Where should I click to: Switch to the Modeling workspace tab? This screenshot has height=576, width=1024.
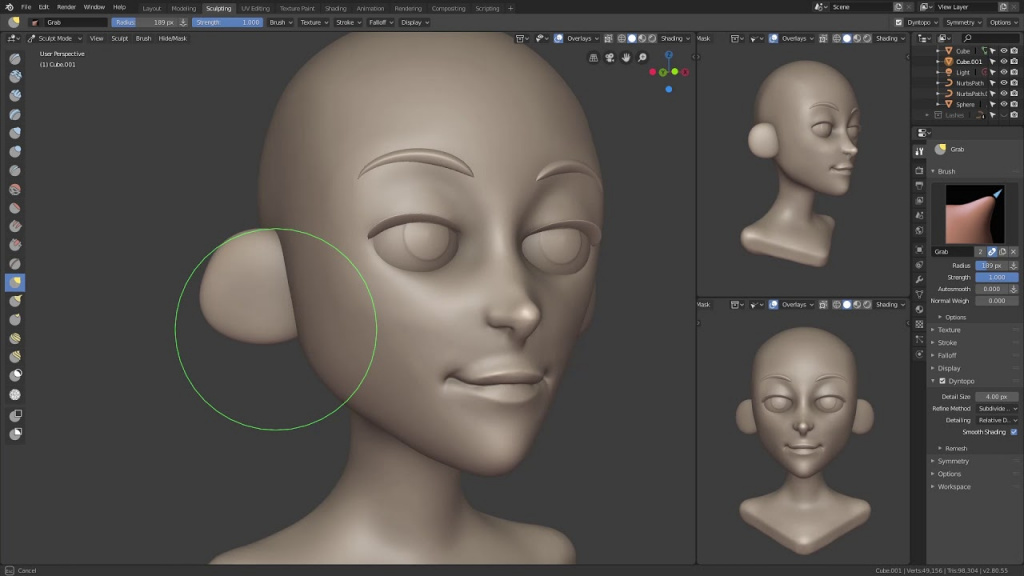click(x=184, y=8)
